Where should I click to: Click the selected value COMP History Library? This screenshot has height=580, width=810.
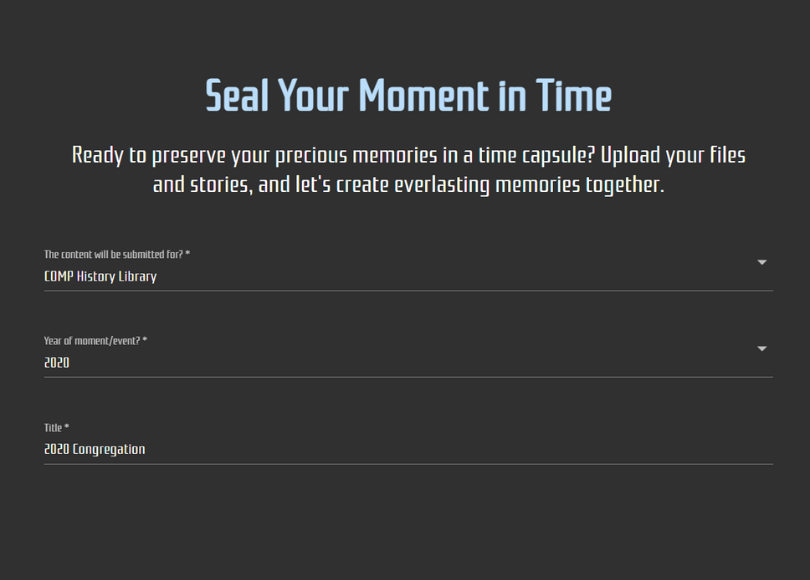point(100,277)
